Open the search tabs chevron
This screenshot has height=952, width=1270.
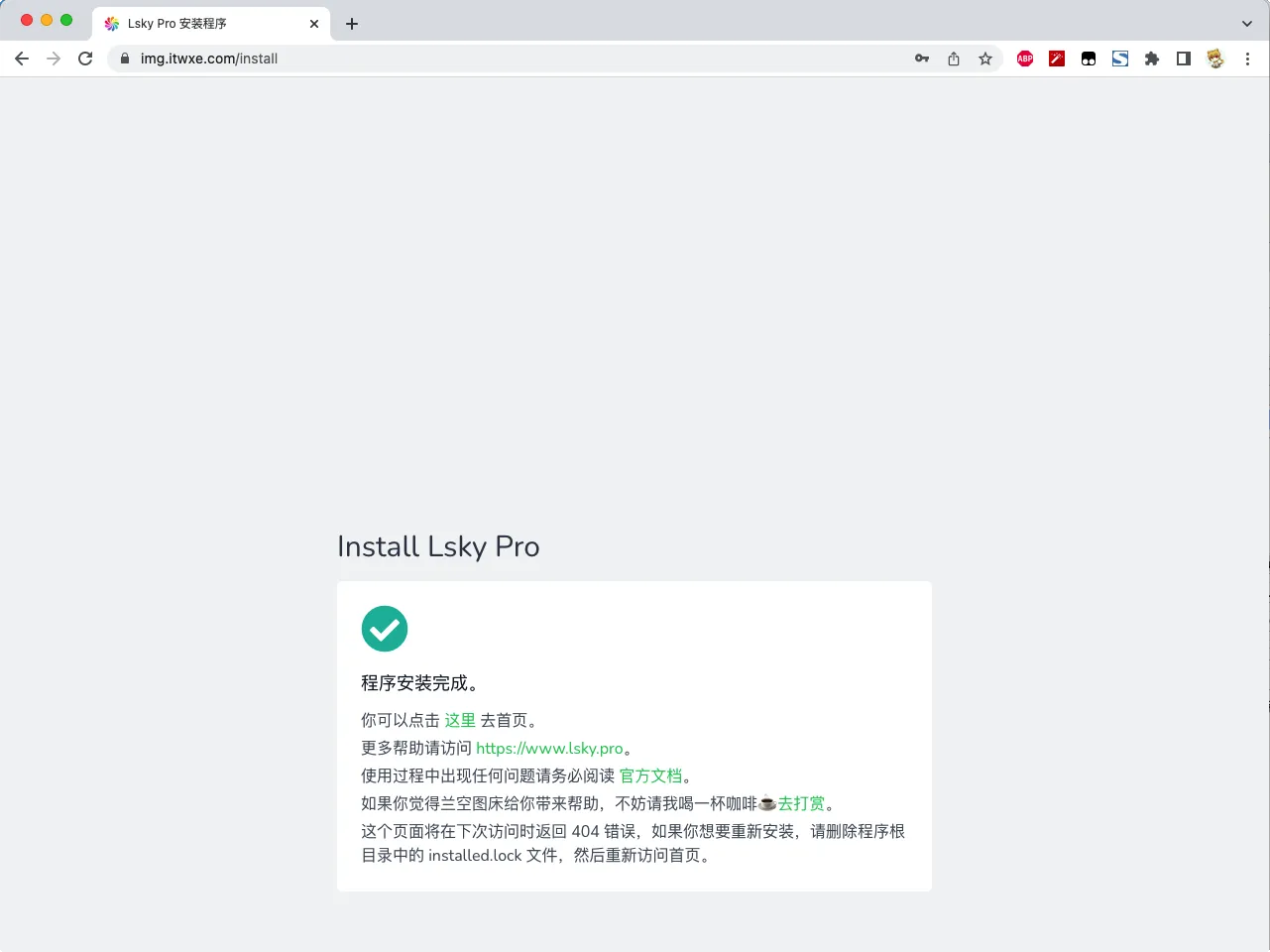[1246, 23]
